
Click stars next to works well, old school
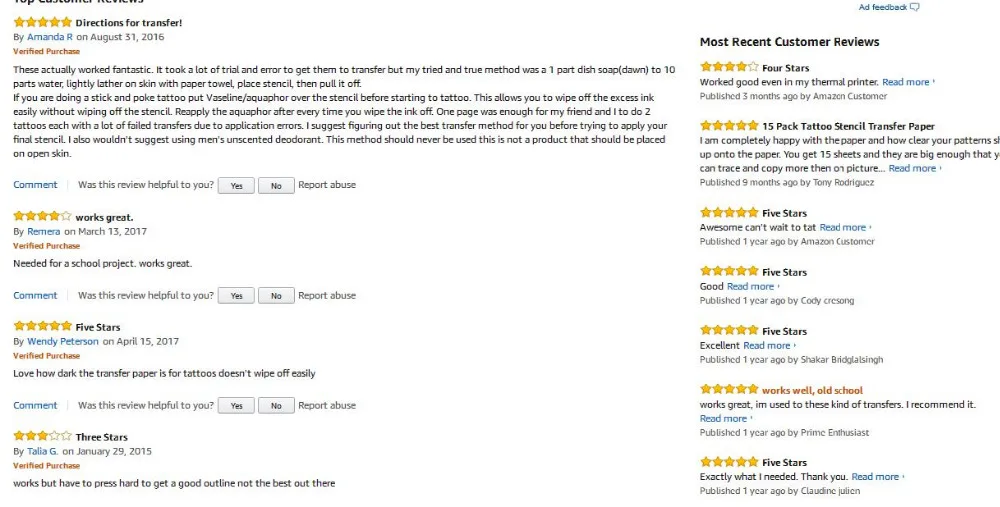point(729,389)
